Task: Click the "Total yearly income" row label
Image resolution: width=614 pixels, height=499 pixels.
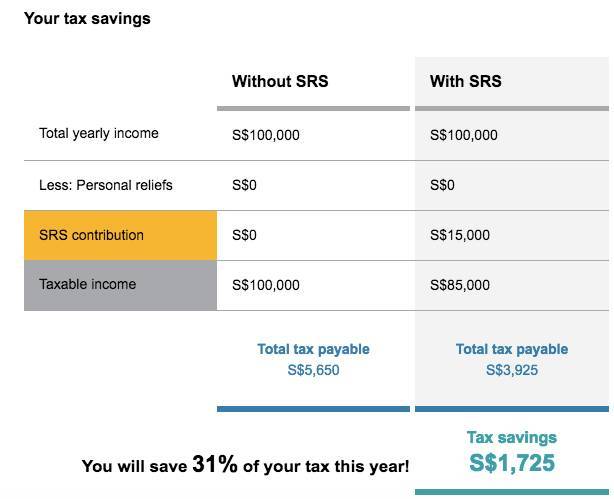Action: tap(99, 133)
